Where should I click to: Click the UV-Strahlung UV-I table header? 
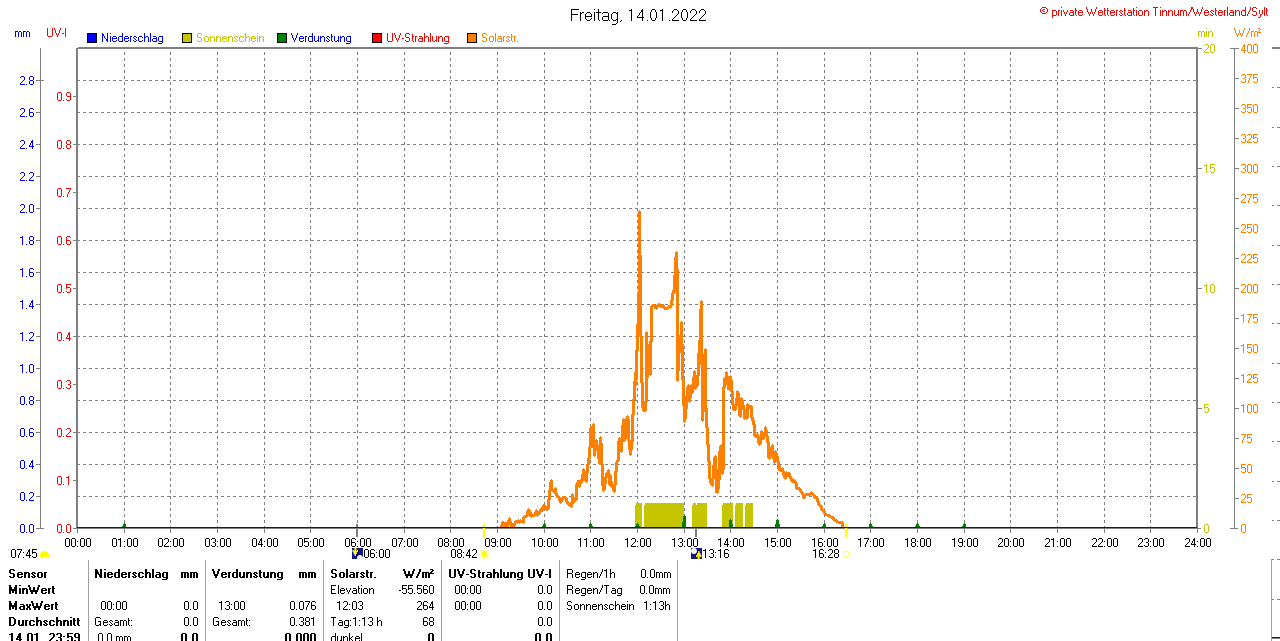[x=500, y=574]
